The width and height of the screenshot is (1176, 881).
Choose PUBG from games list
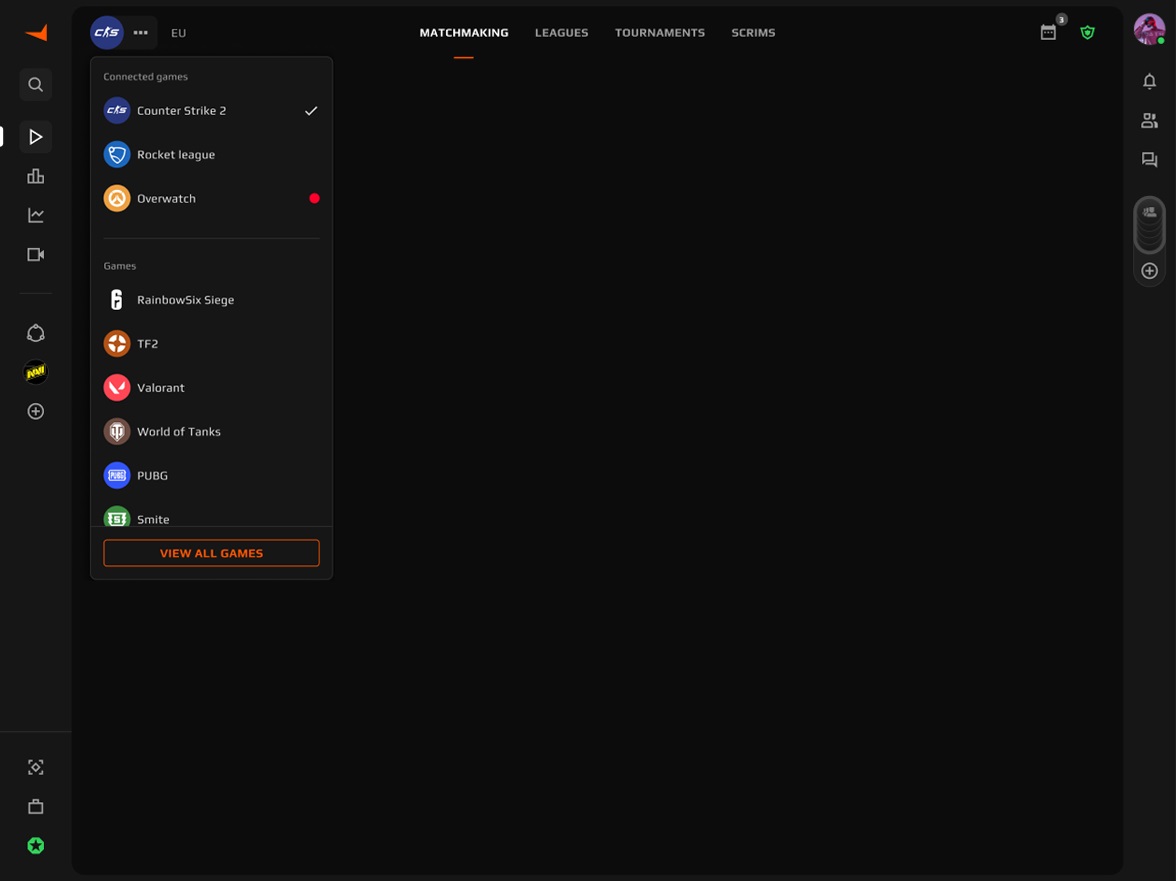(x=212, y=475)
